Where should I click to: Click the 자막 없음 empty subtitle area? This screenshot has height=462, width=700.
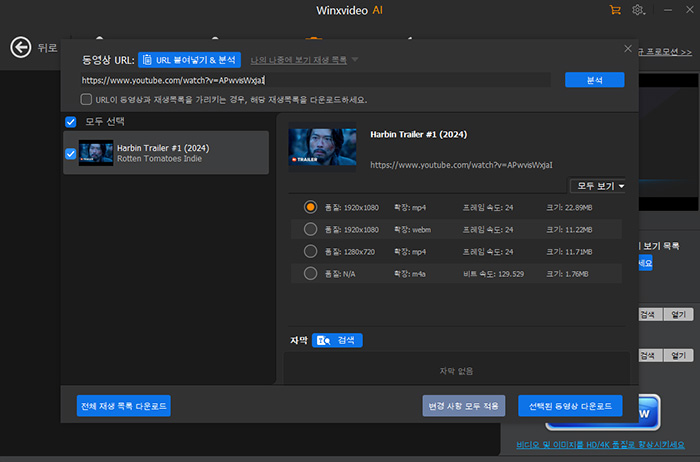[456, 370]
